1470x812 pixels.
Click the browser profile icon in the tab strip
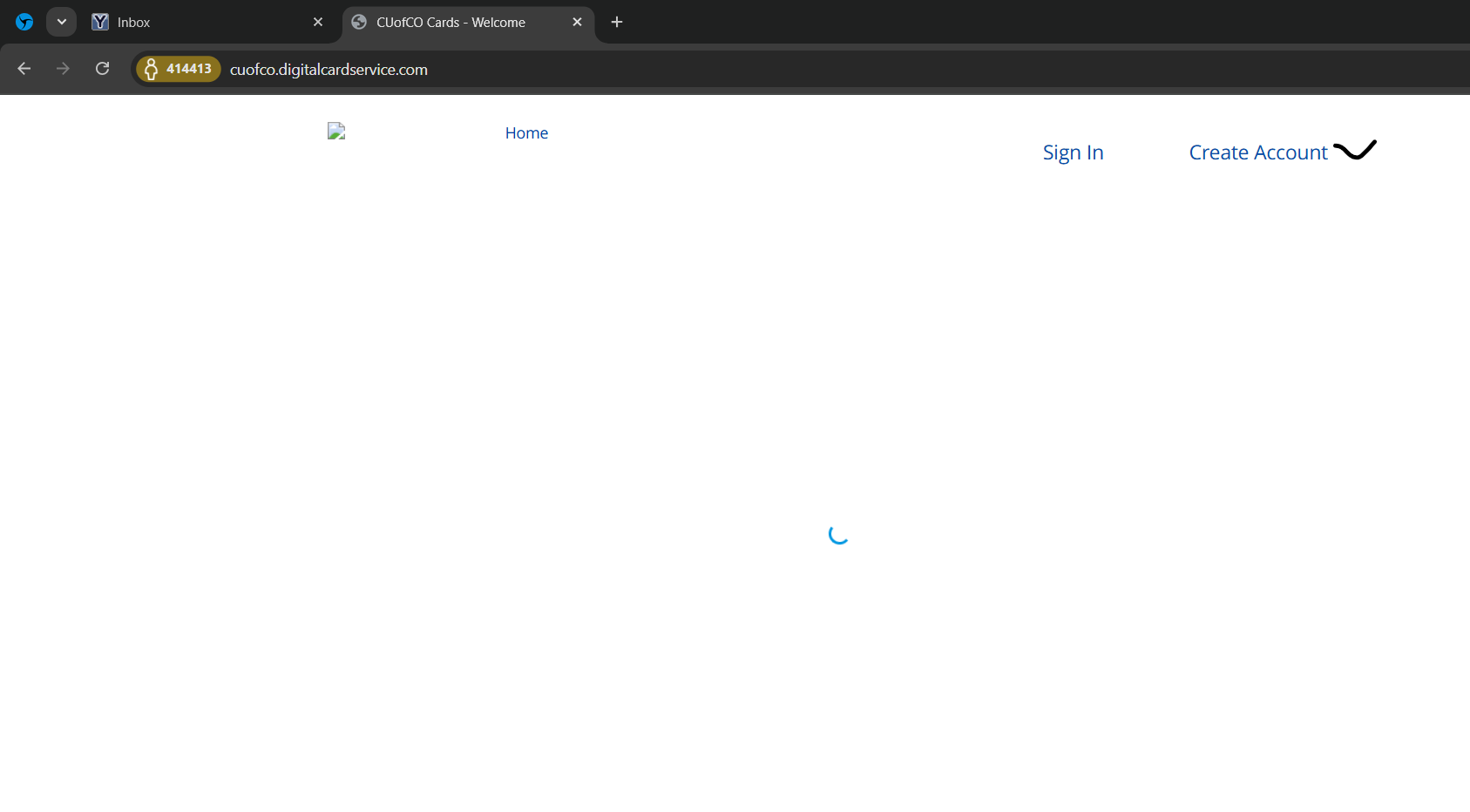tap(24, 22)
